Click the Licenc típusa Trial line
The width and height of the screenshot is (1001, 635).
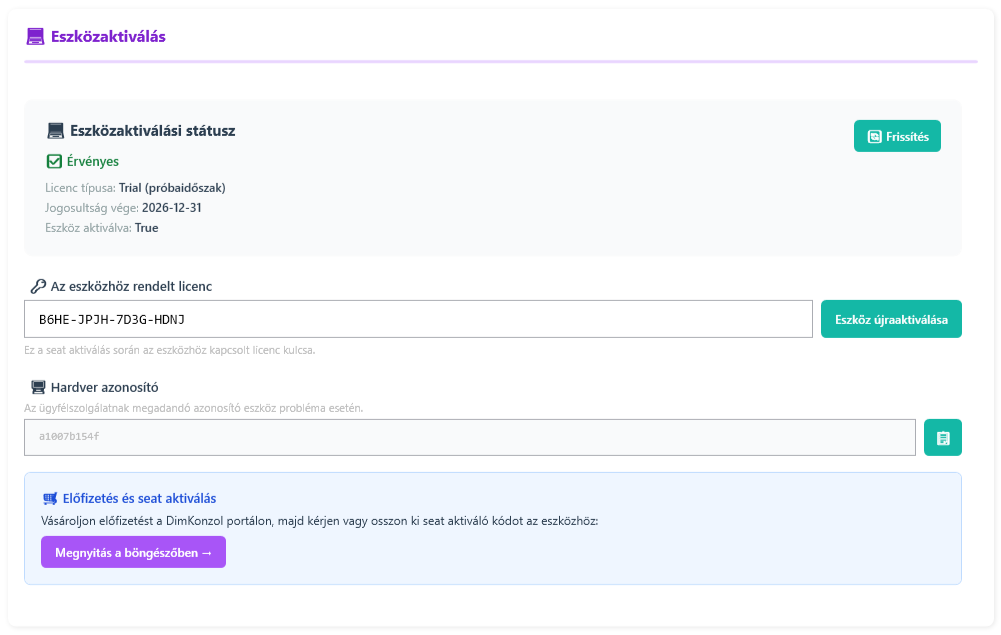pyautogui.click(x=135, y=188)
